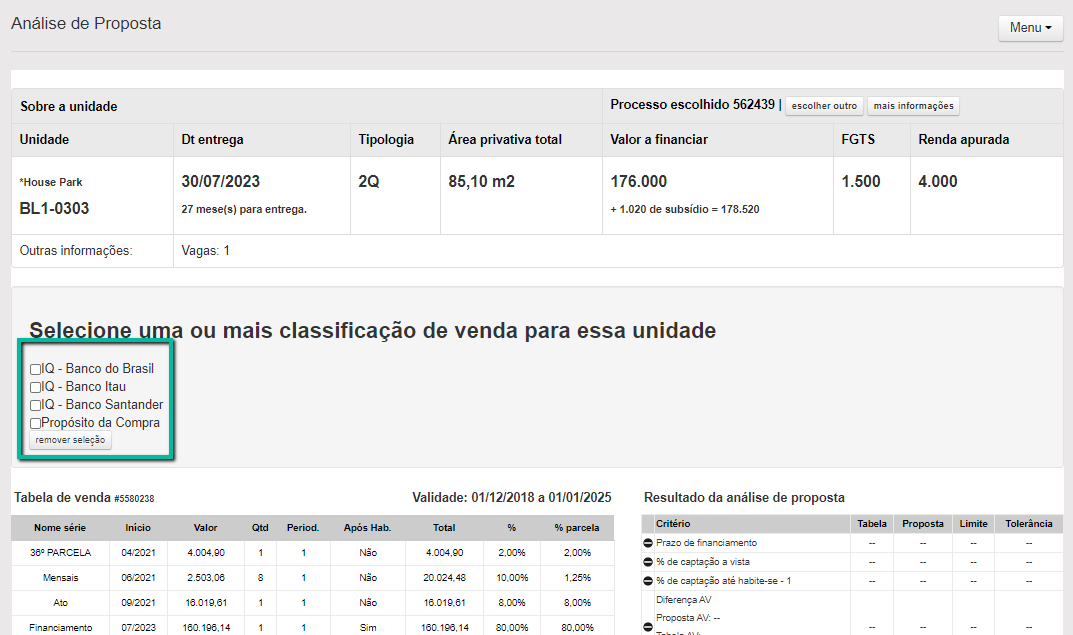This screenshot has height=635, width=1073.
Task: Click the unit code BL1-0303
Action: [55, 209]
